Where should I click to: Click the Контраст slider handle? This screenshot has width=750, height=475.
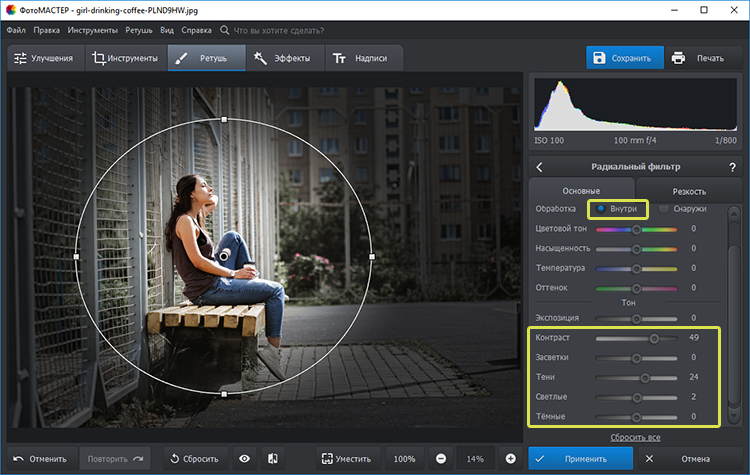click(x=654, y=338)
